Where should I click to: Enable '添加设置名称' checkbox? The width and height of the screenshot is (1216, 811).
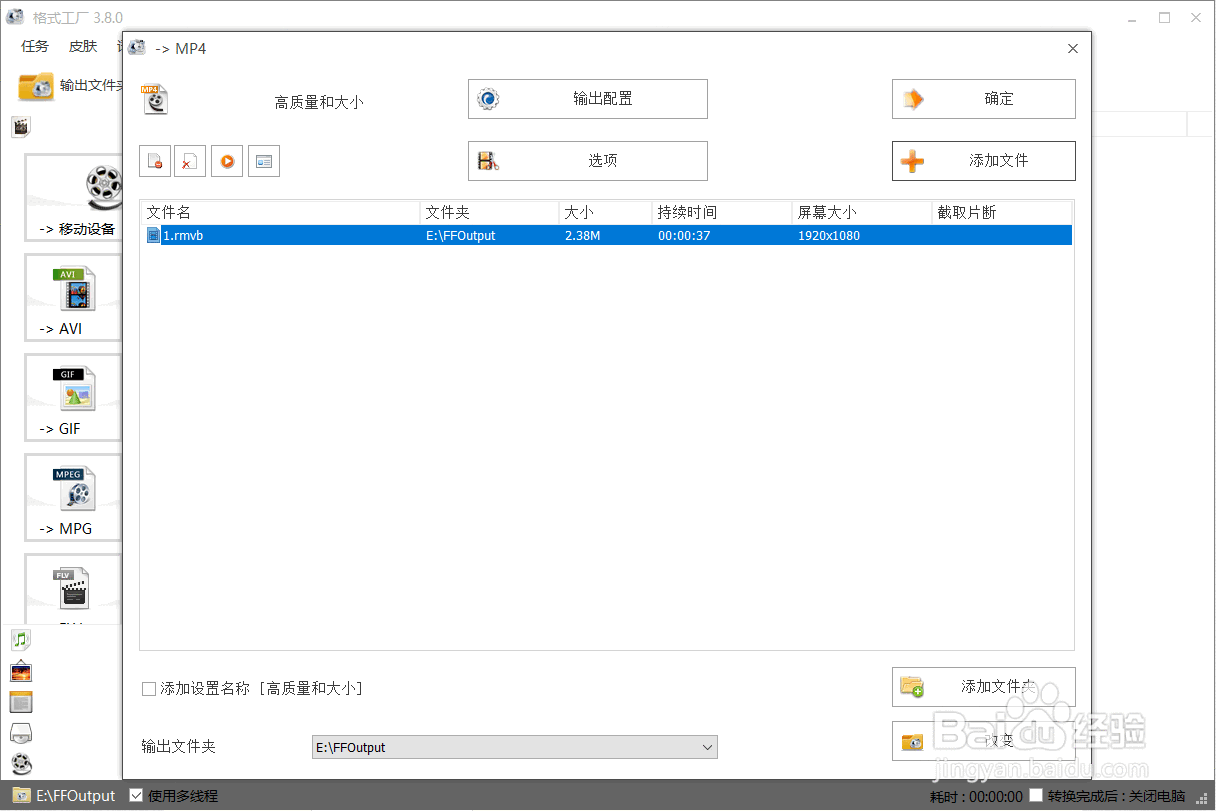[148, 688]
